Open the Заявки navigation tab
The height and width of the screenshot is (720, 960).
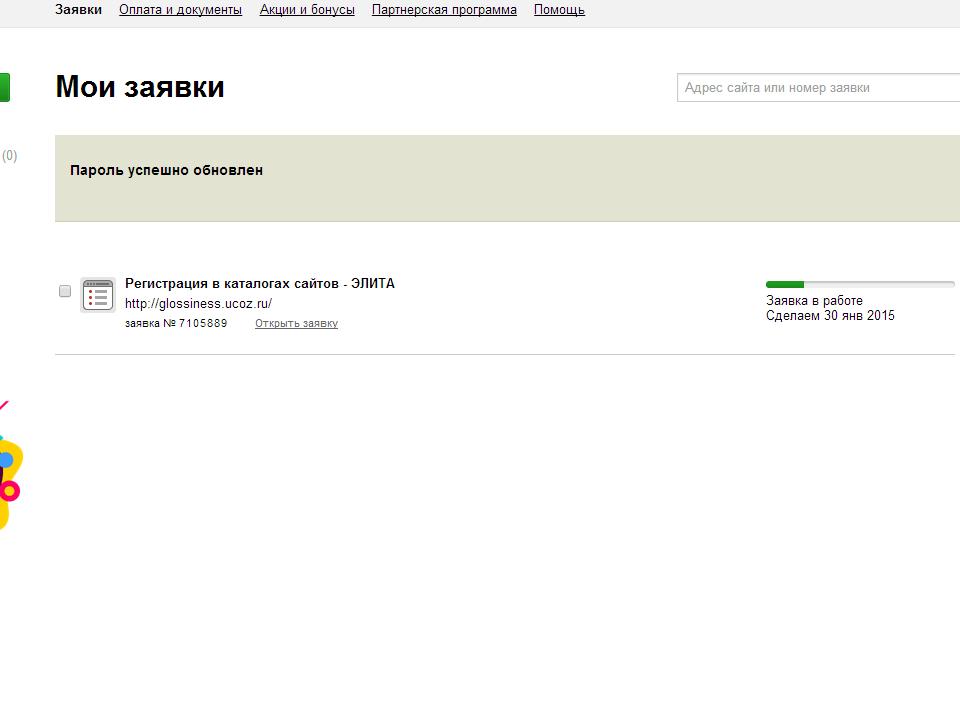pos(78,10)
